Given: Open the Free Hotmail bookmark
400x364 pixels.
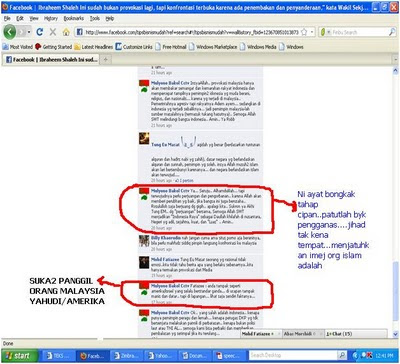Looking at the screenshot, I should (x=170, y=47).
